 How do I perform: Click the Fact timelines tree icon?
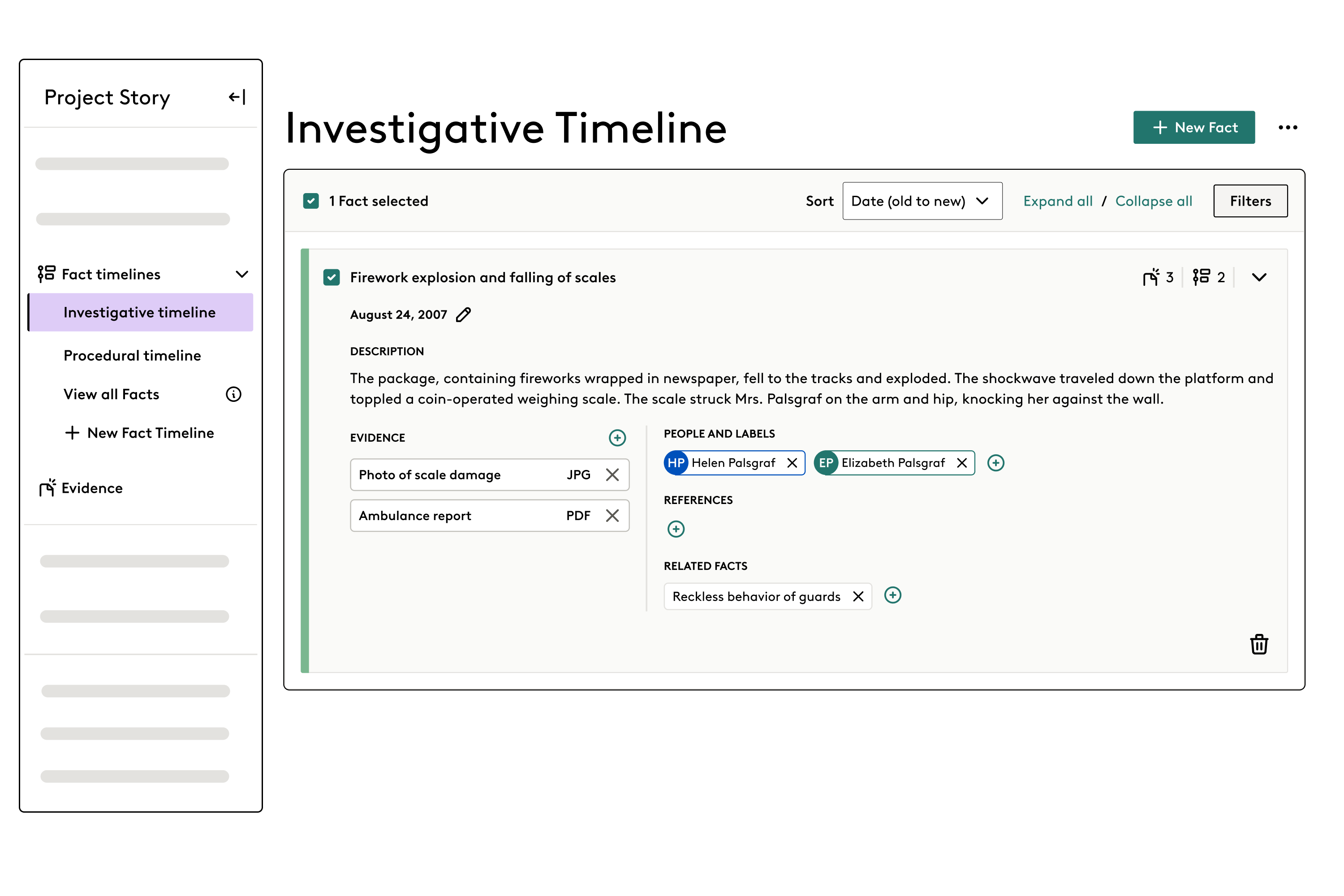pyautogui.click(x=46, y=274)
